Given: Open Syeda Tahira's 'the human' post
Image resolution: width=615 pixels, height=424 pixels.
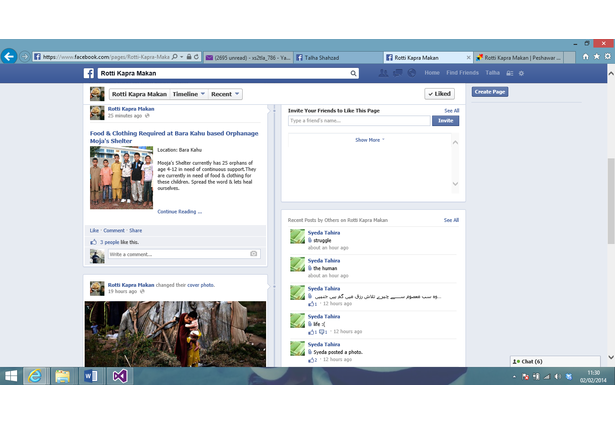Looking at the screenshot, I should (x=325, y=268).
